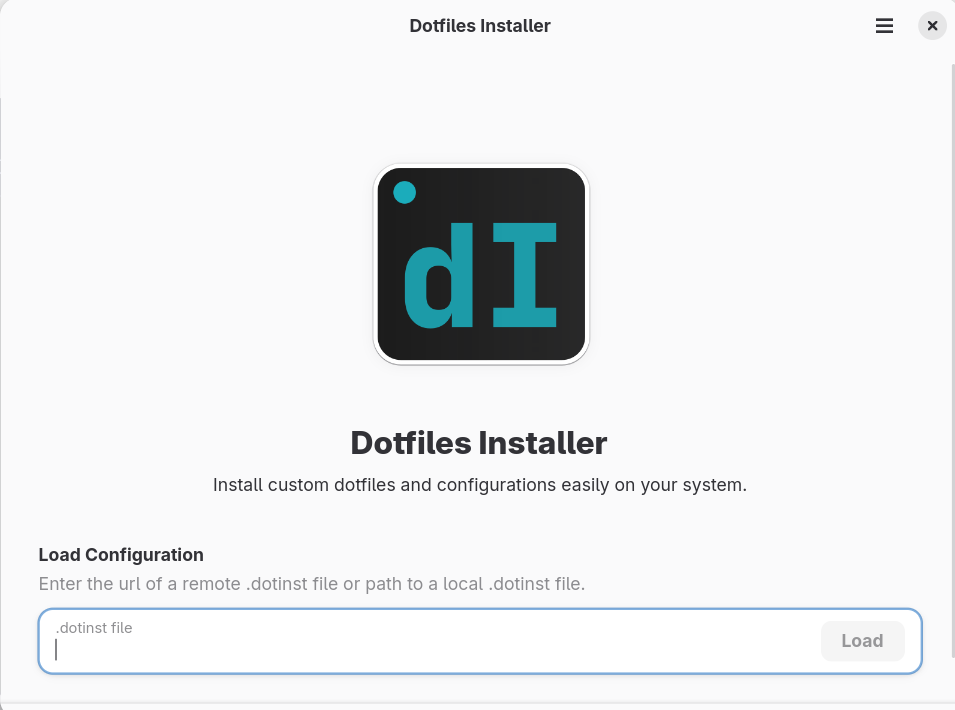The image size is (955, 710).
Task: Click the header bar title Dotfiles Installer
Action: point(480,26)
